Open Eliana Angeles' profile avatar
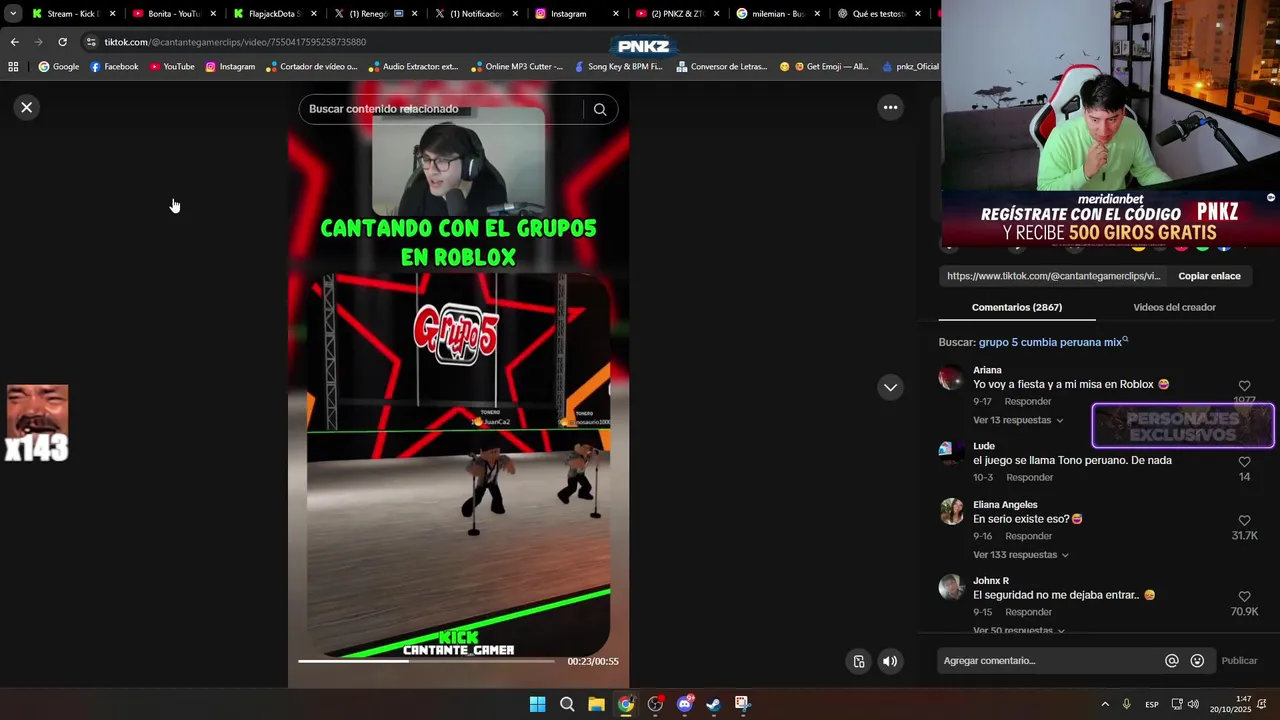The height and width of the screenshot is (720, 1280). coord(951,512)
